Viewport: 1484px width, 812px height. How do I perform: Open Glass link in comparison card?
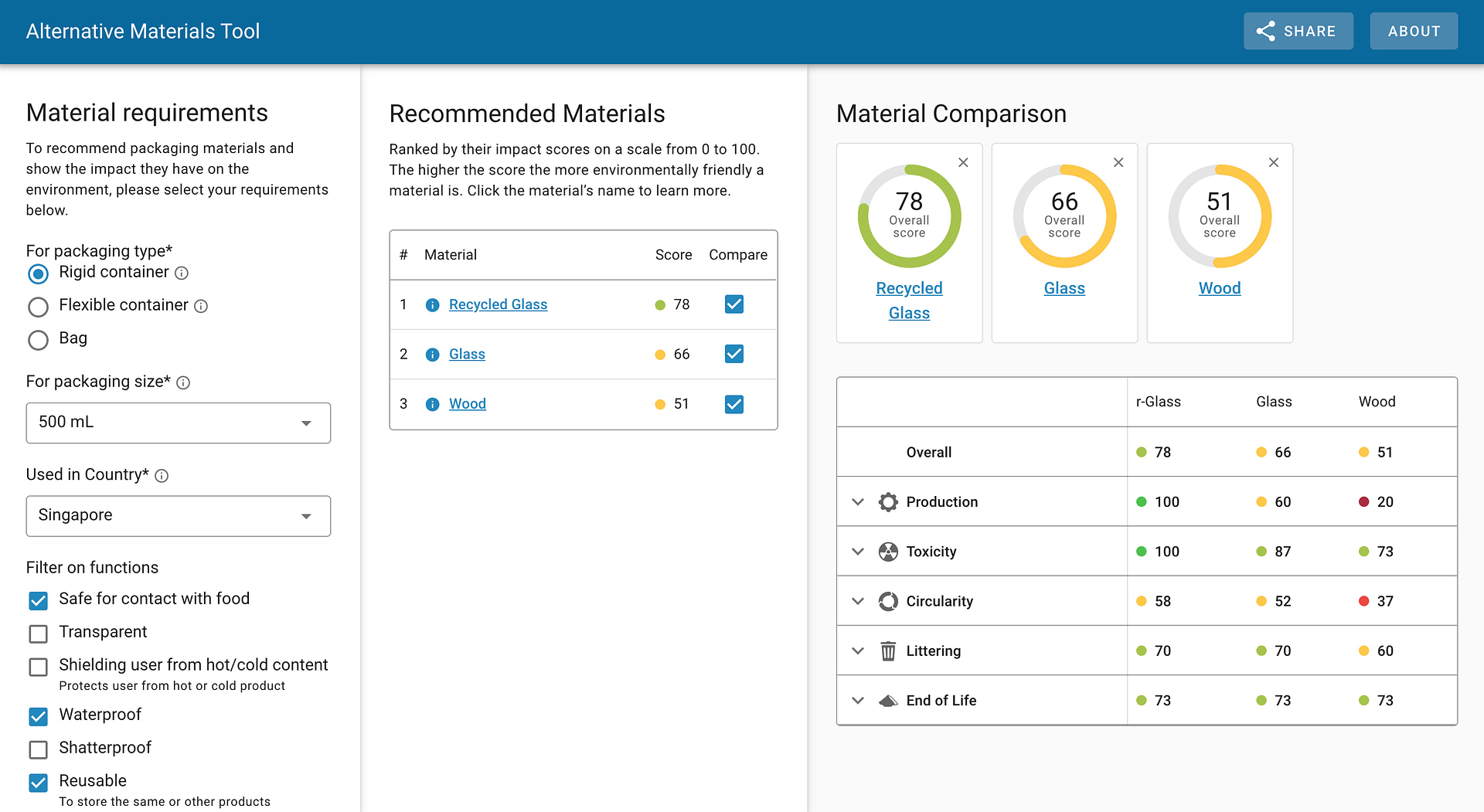(x=1064, y=288)
